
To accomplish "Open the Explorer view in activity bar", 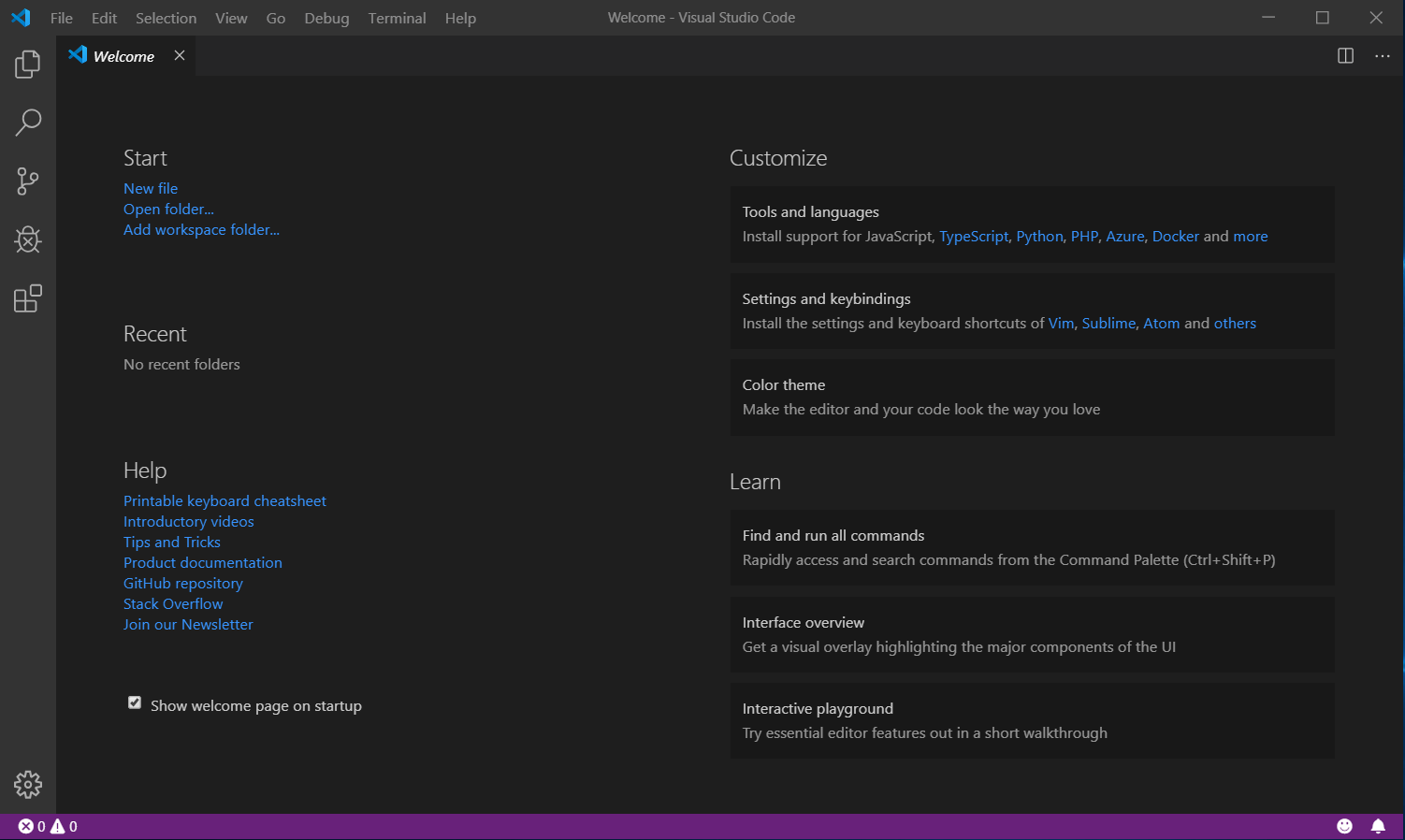I will tap(28, 65).
